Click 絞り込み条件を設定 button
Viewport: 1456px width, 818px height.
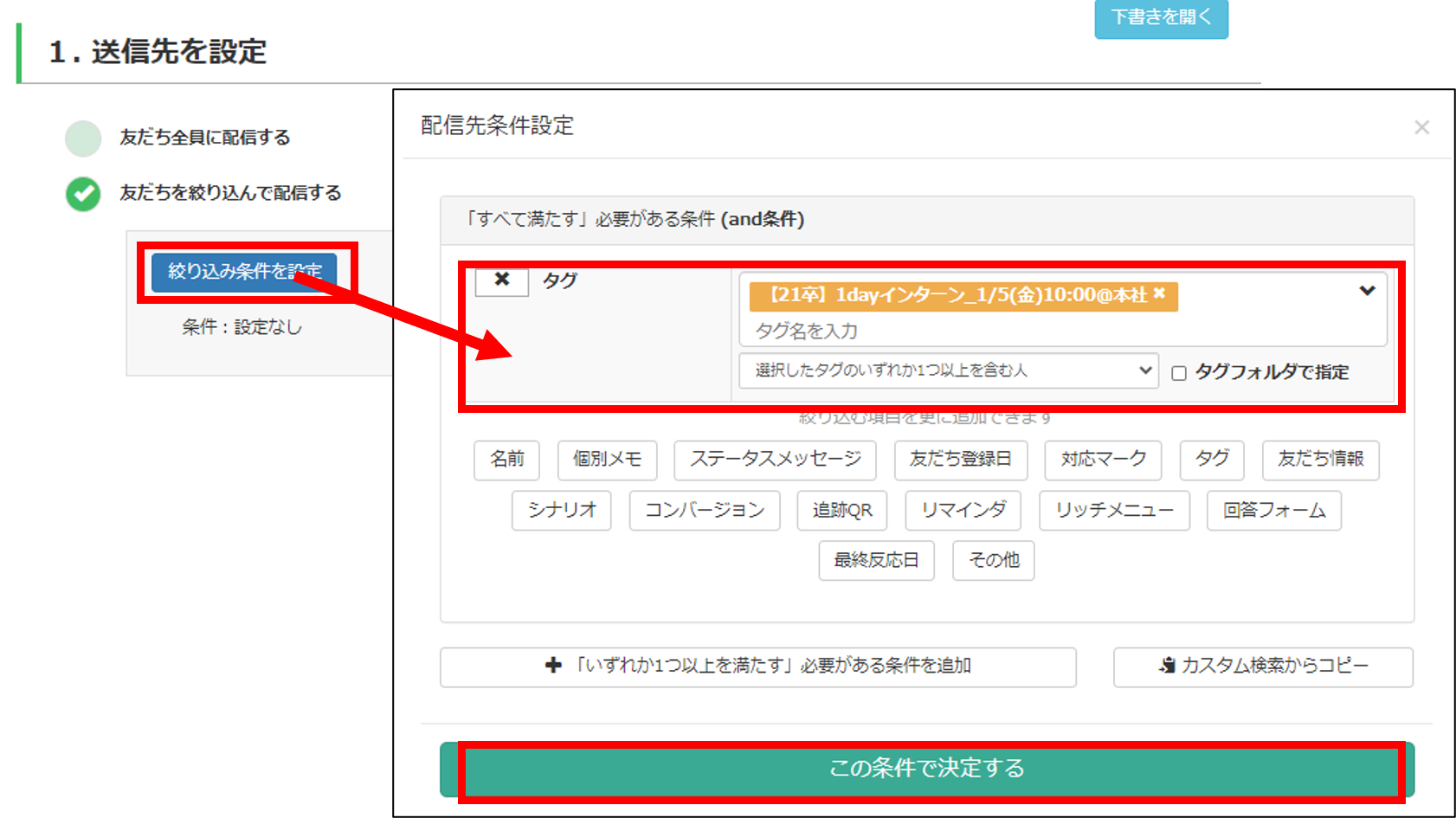click(x=244, y=272)
